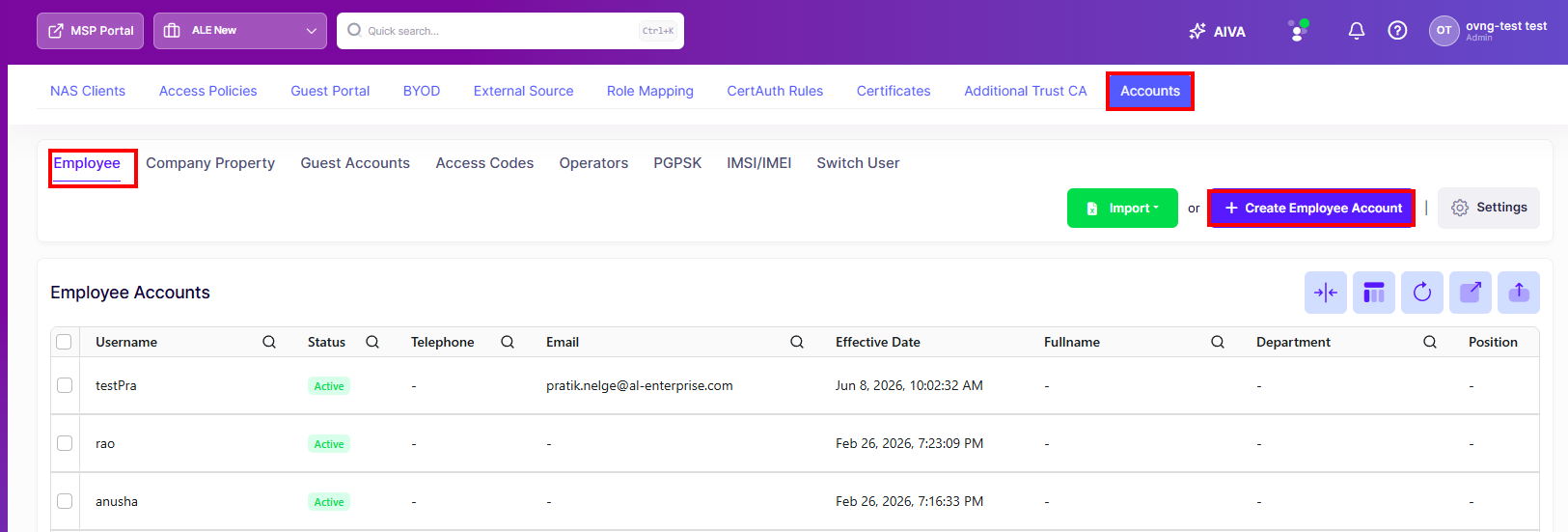Click username rao

[105, 443]
